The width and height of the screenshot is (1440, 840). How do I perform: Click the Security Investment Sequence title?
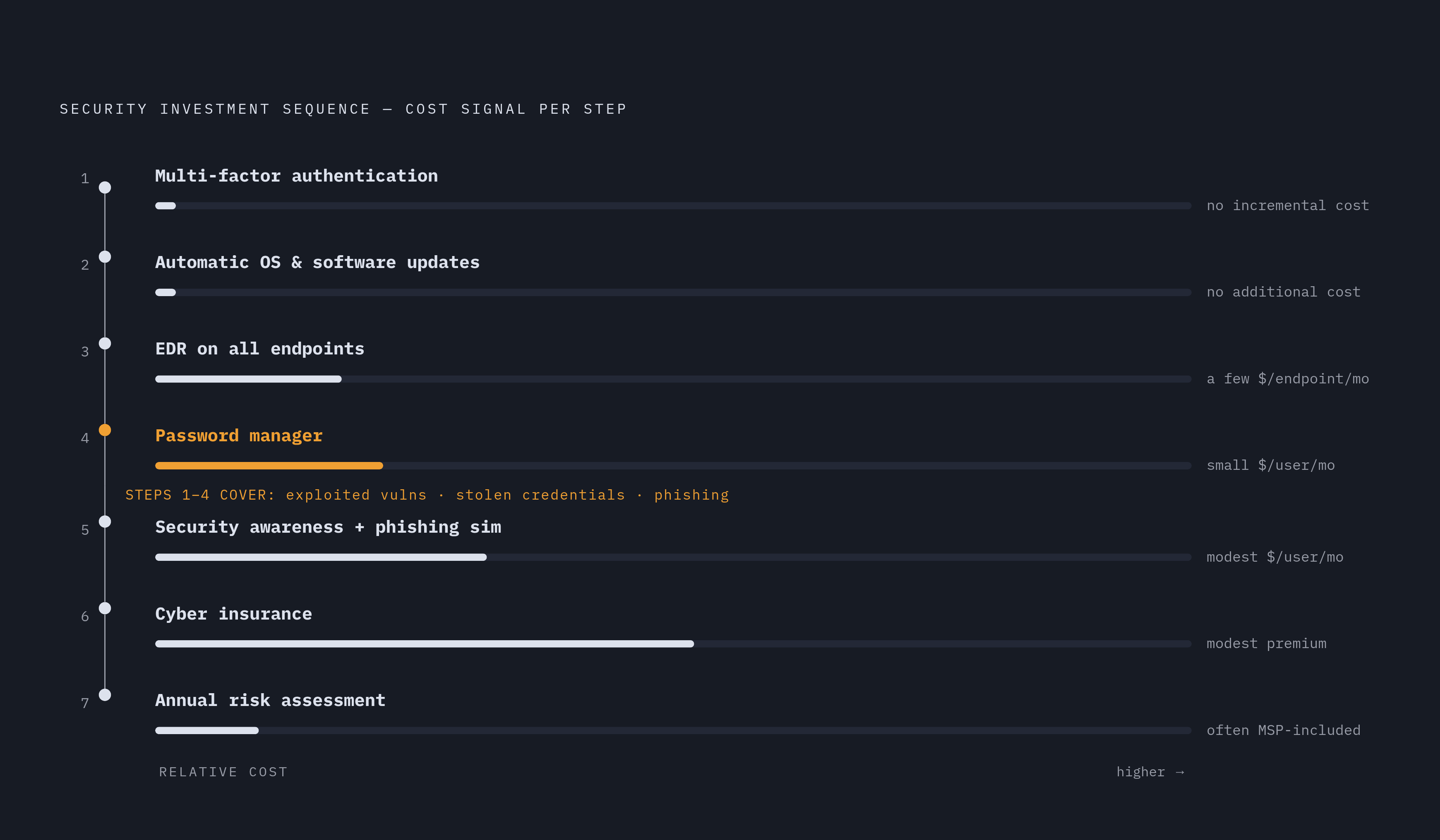coord(343,109)
